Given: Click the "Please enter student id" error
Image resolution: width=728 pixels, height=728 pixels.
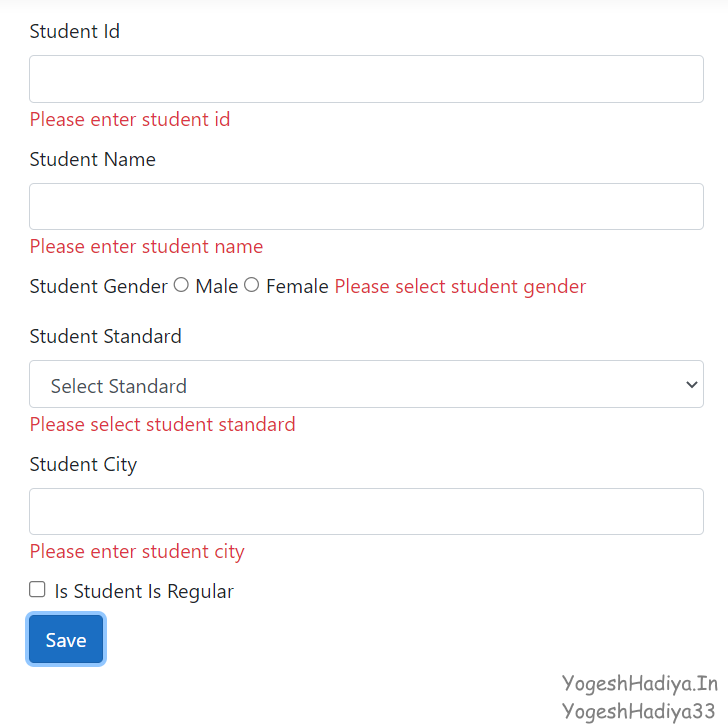Looking at the screenshot, I should click(x=130, y=120).
